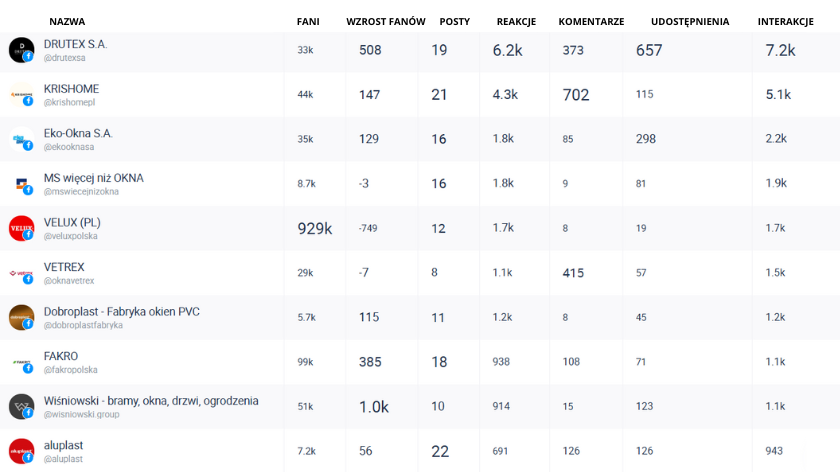
Task: Sort by KOMENTARZE column header
Action: point(591,21)
